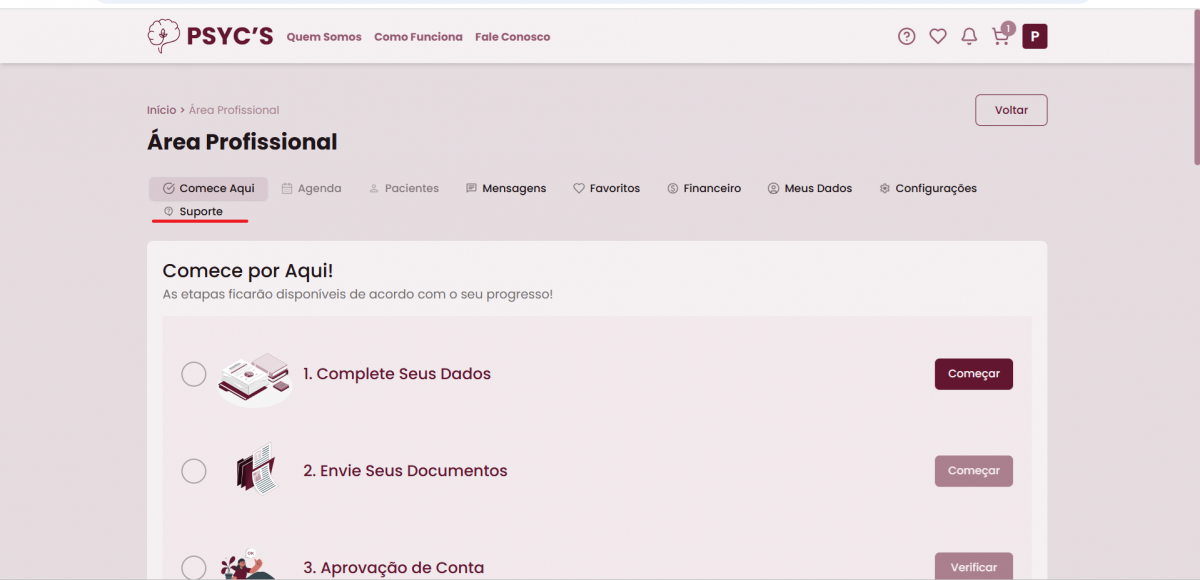Viewport: 1200px width, 580px height.
Task: Select the circle beside Envie Seus Documentos
Action: (x=194, y=471)
